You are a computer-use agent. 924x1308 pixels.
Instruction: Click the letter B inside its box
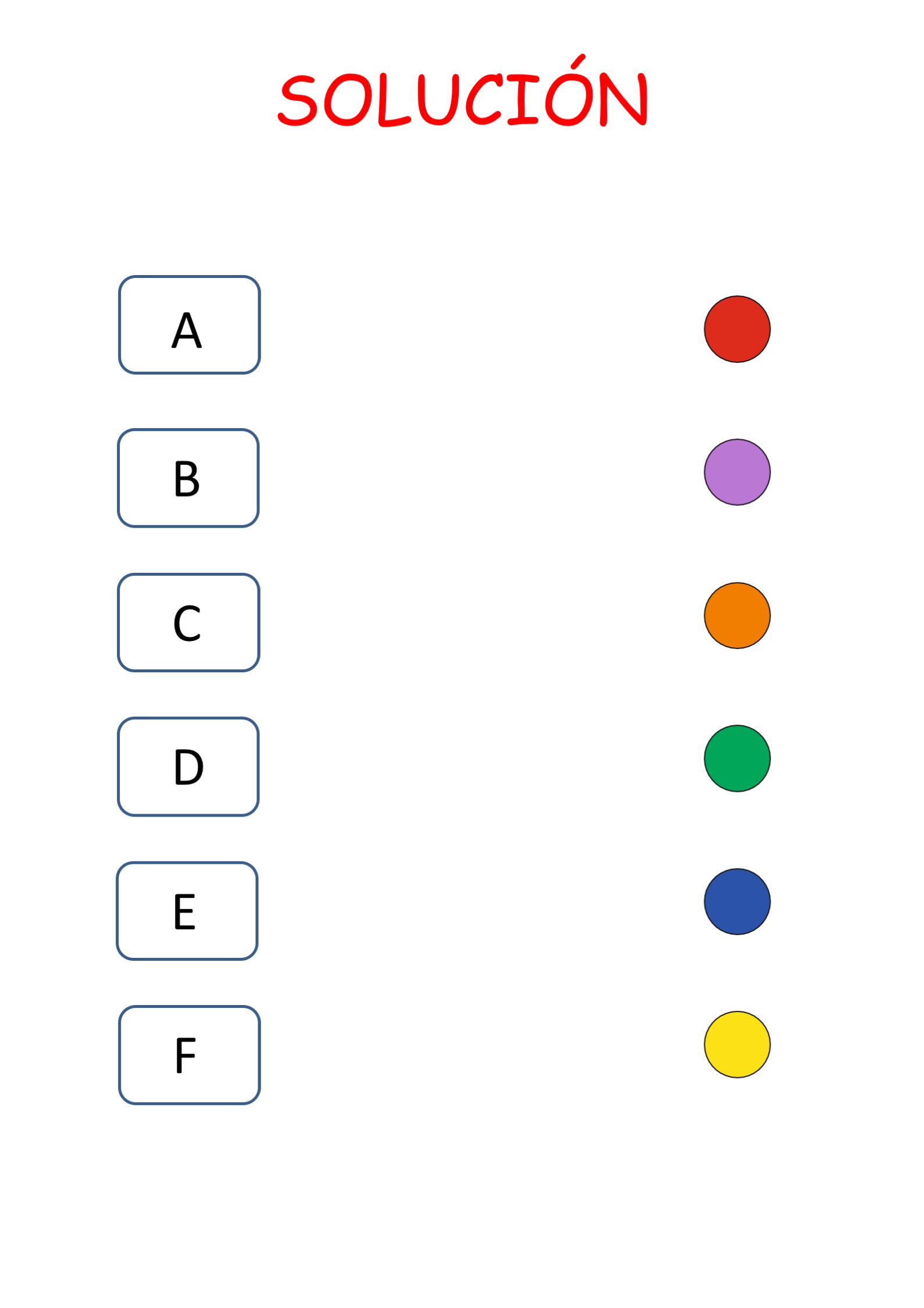tap(186, 479)
